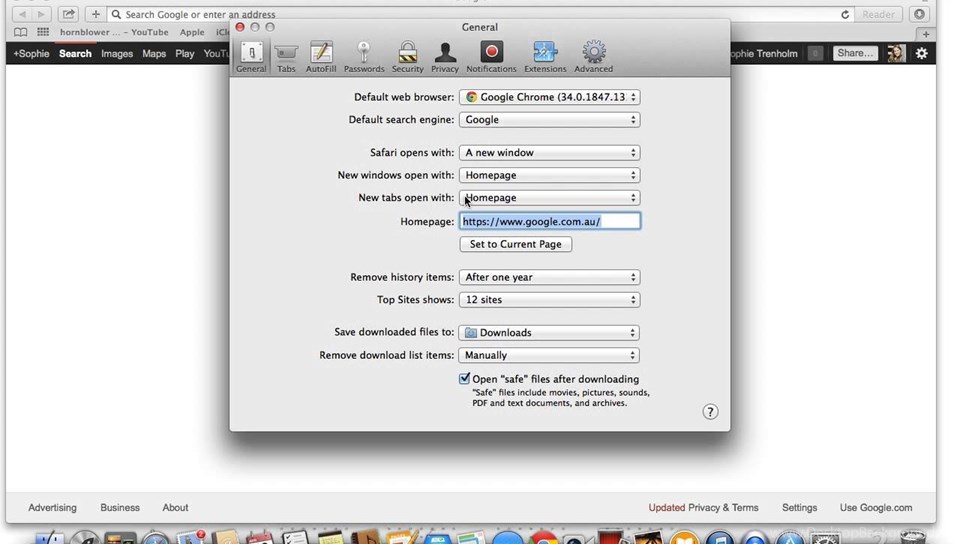Reload the page with the refresh icon
This screenshot has height=544, width=960.
(845, 14)
